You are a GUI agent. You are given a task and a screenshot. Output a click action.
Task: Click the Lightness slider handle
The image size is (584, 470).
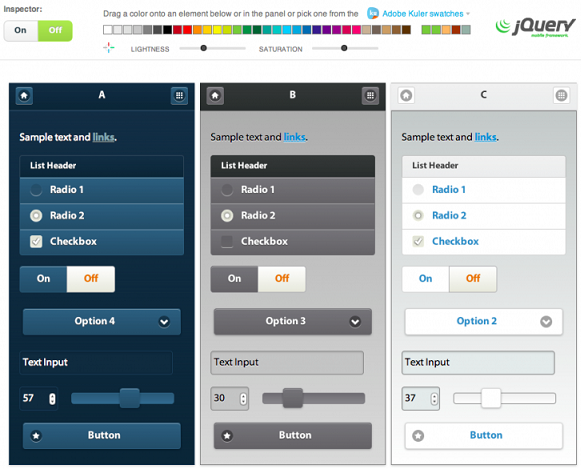click(x=203, y=48)
